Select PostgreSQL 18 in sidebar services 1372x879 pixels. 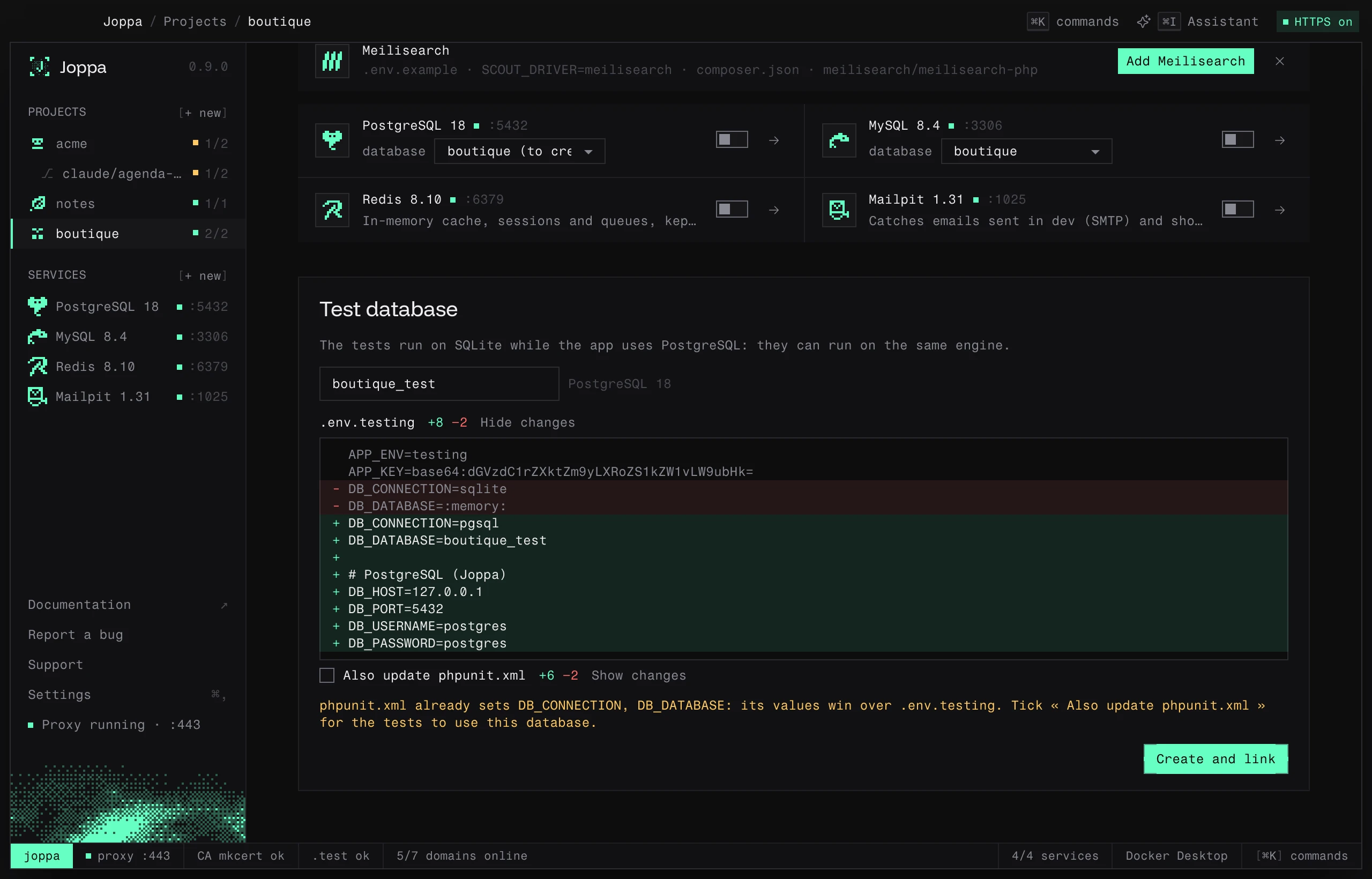point(128,307)
